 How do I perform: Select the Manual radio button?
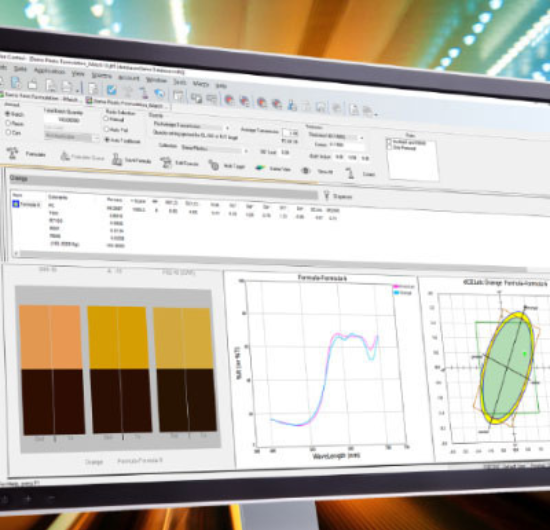[106, 119]
